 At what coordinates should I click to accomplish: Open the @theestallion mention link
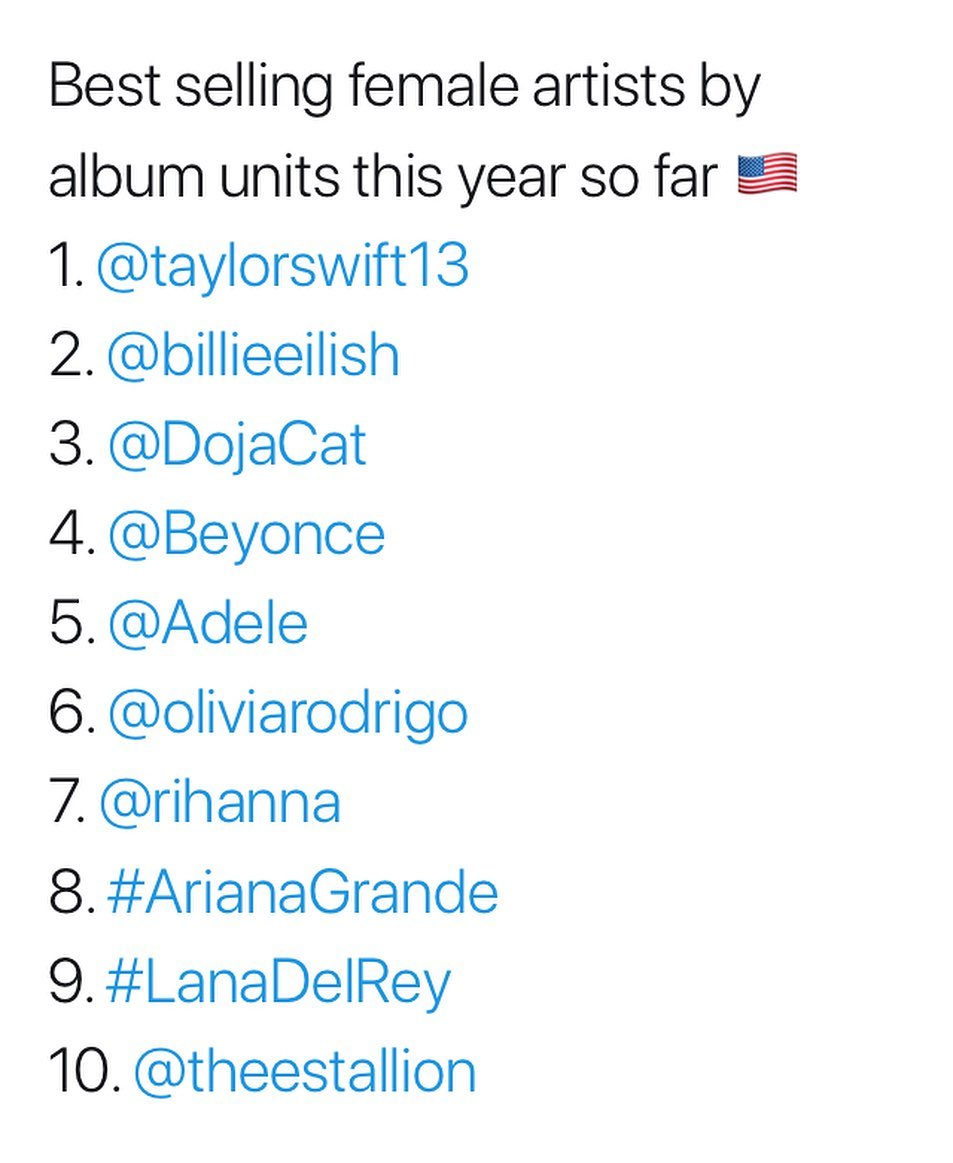[x=304, y=1071]
